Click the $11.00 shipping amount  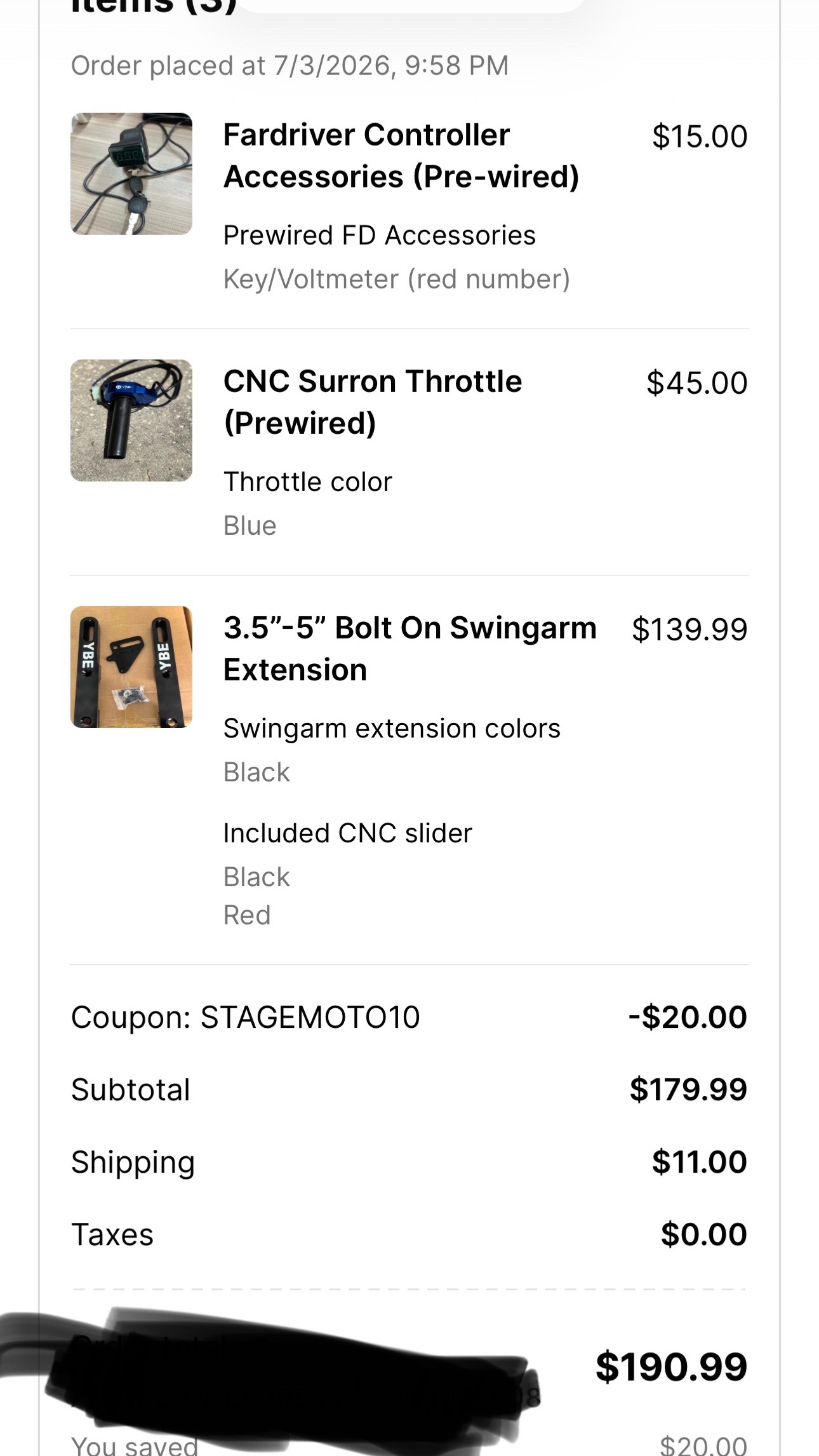pos(700,1162)
